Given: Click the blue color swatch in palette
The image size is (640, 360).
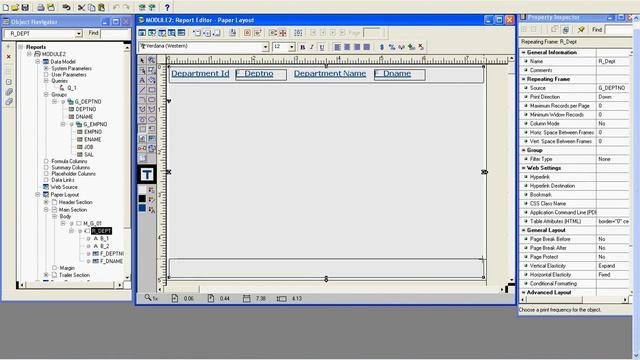Looking at the screenshot, I should click(x=142, y=208).
